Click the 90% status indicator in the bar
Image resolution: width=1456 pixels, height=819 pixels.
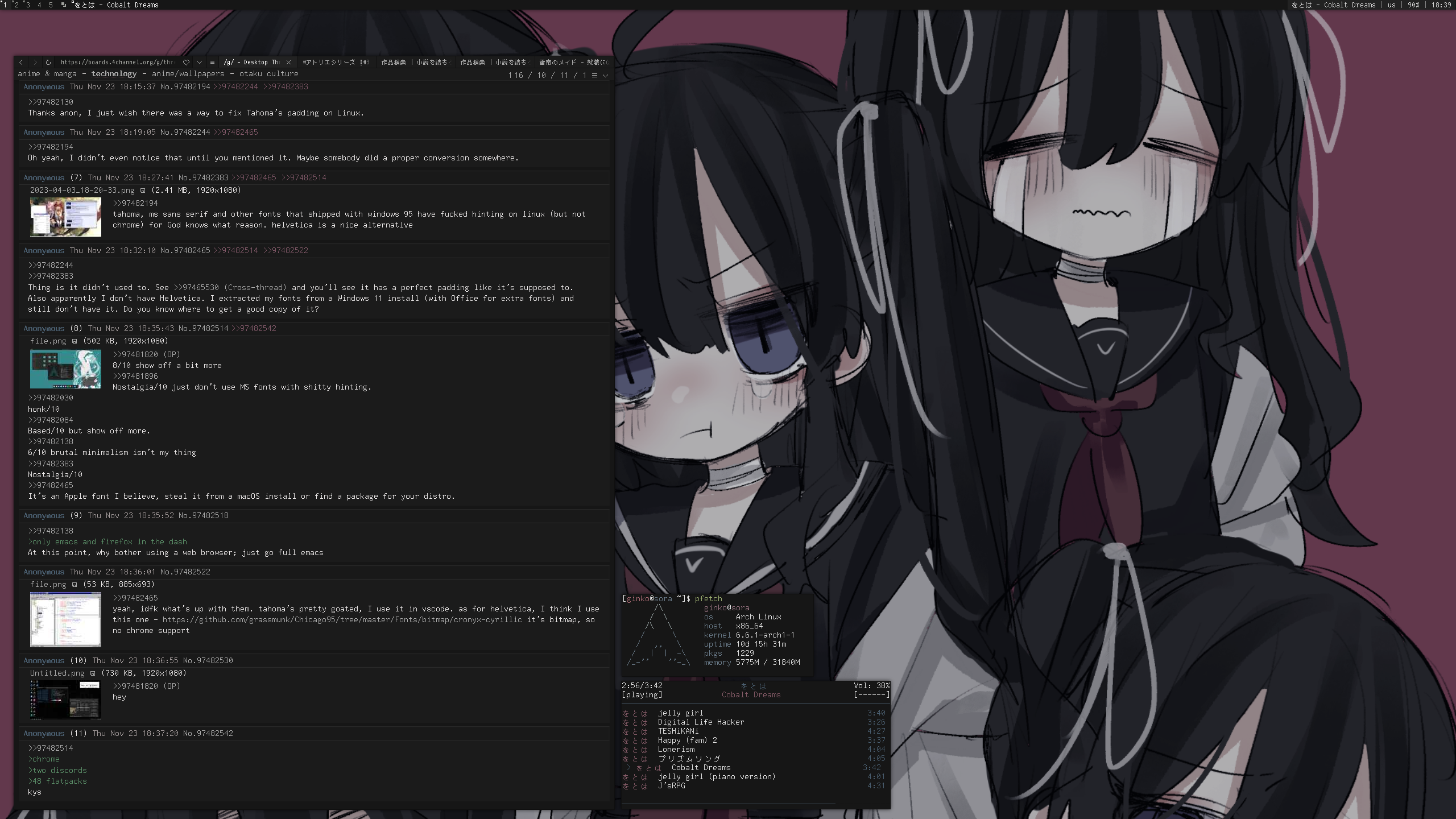[1413, 5]
